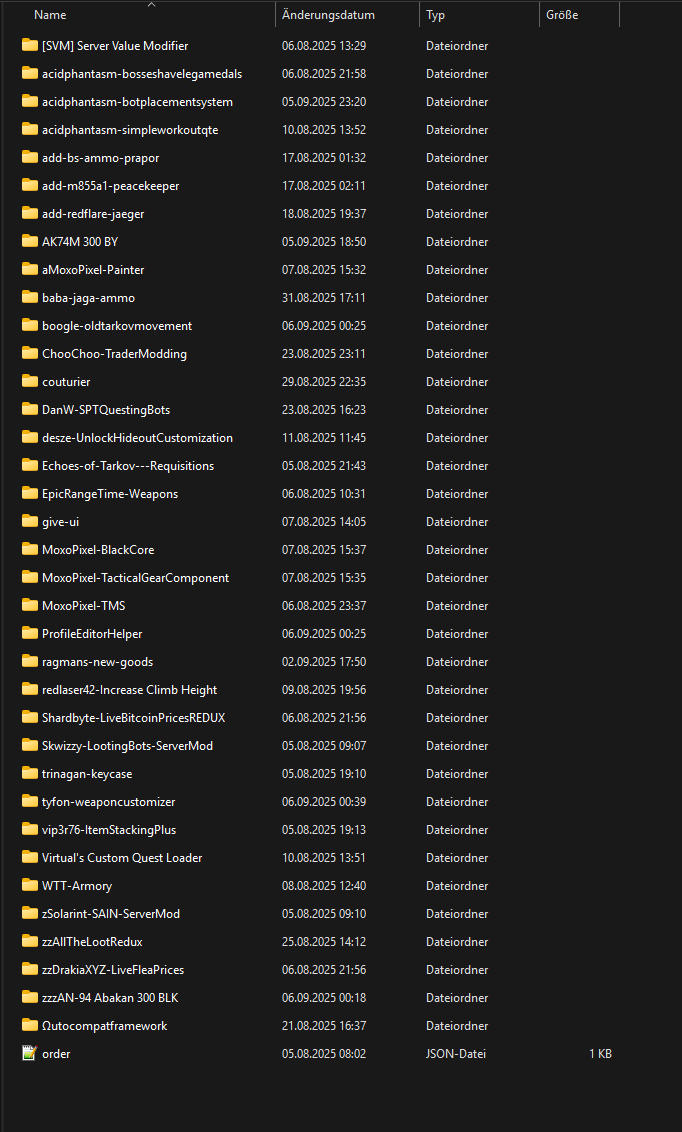Select the boogle-oldtarkovmovement folder name
This screenshot has height=1132, width=682.
point(117,326)
